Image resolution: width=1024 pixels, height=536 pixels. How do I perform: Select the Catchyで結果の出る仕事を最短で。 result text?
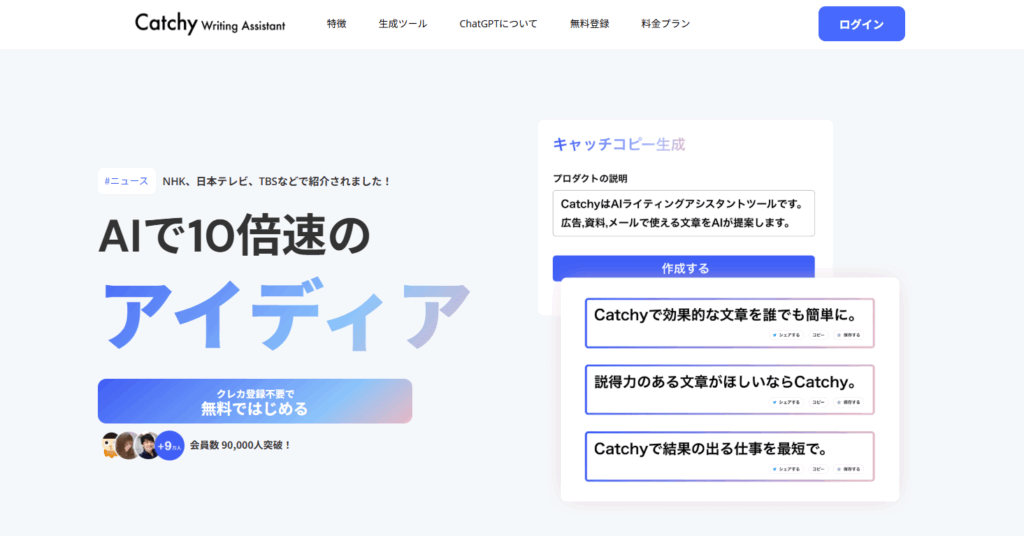(711, 449)
